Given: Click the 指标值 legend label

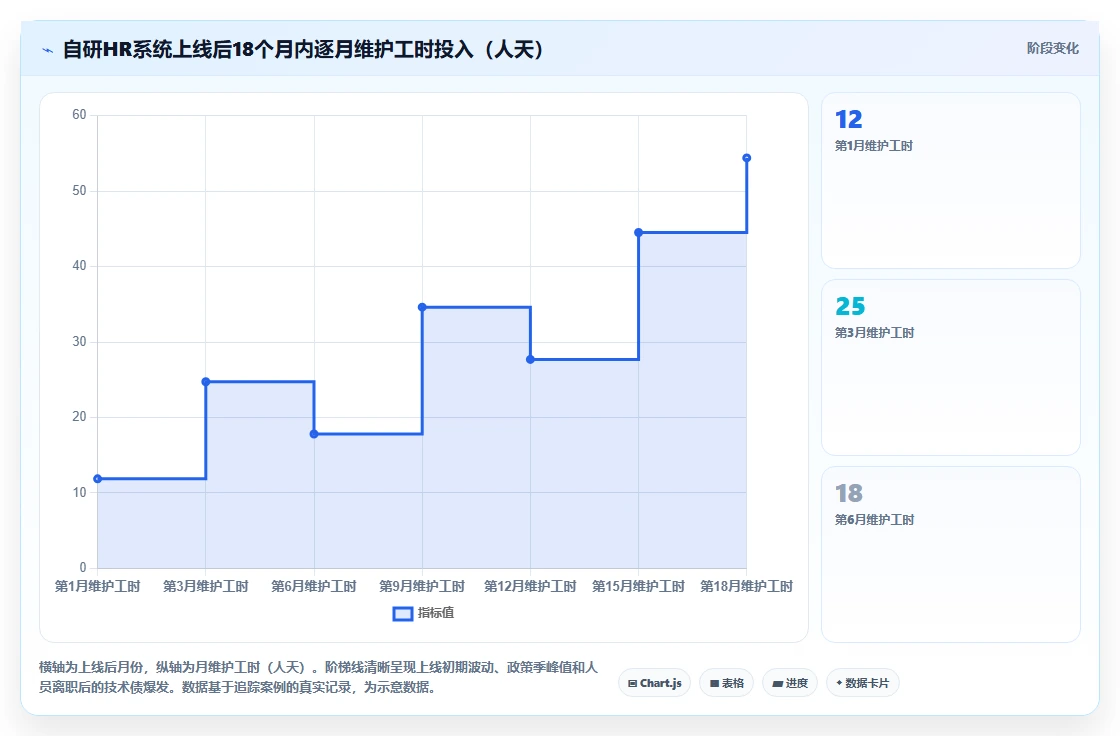Looking at the screenshot, I should pyautogui.click(x=436, y=613).
